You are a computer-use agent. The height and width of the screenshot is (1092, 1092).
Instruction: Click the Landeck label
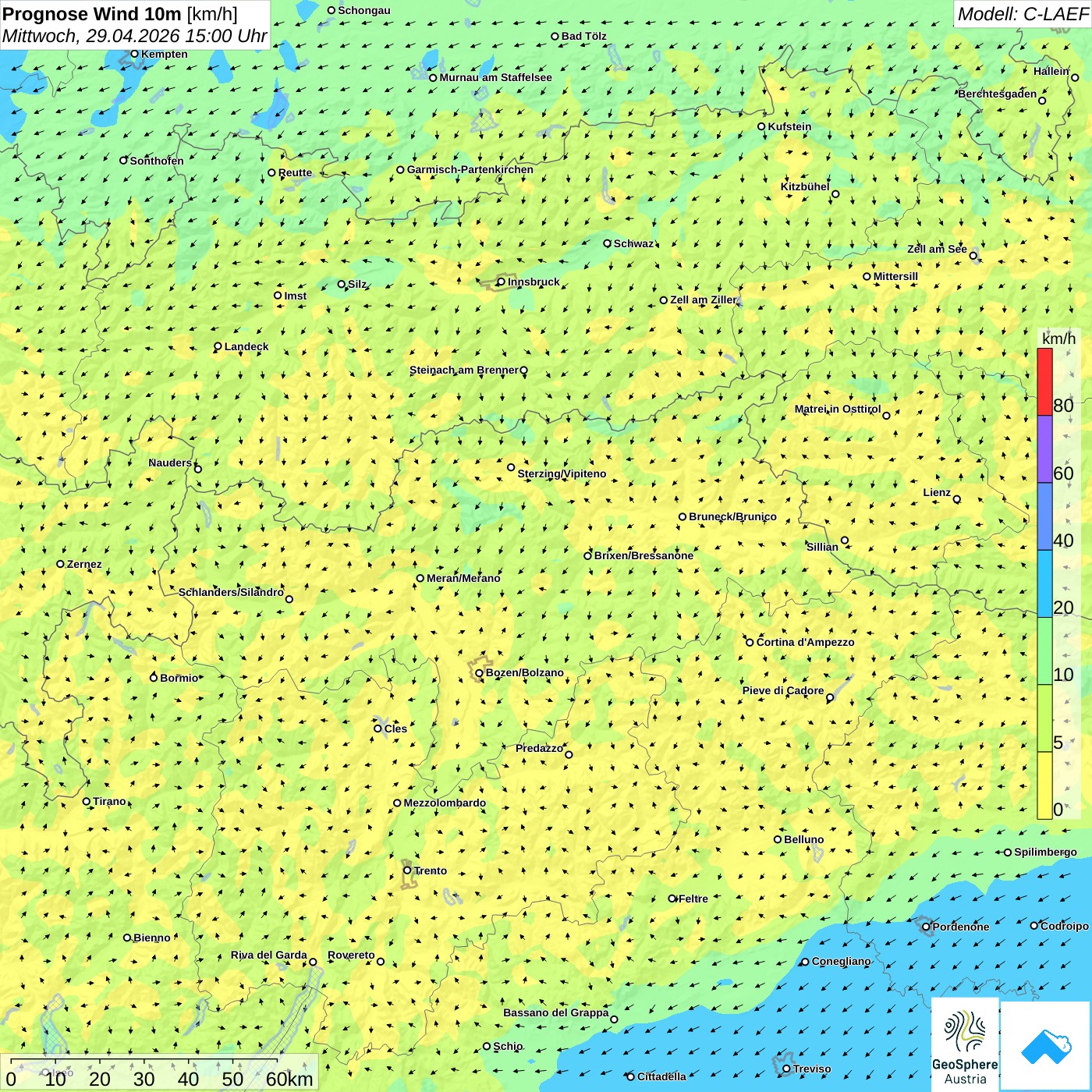(246, 346)
